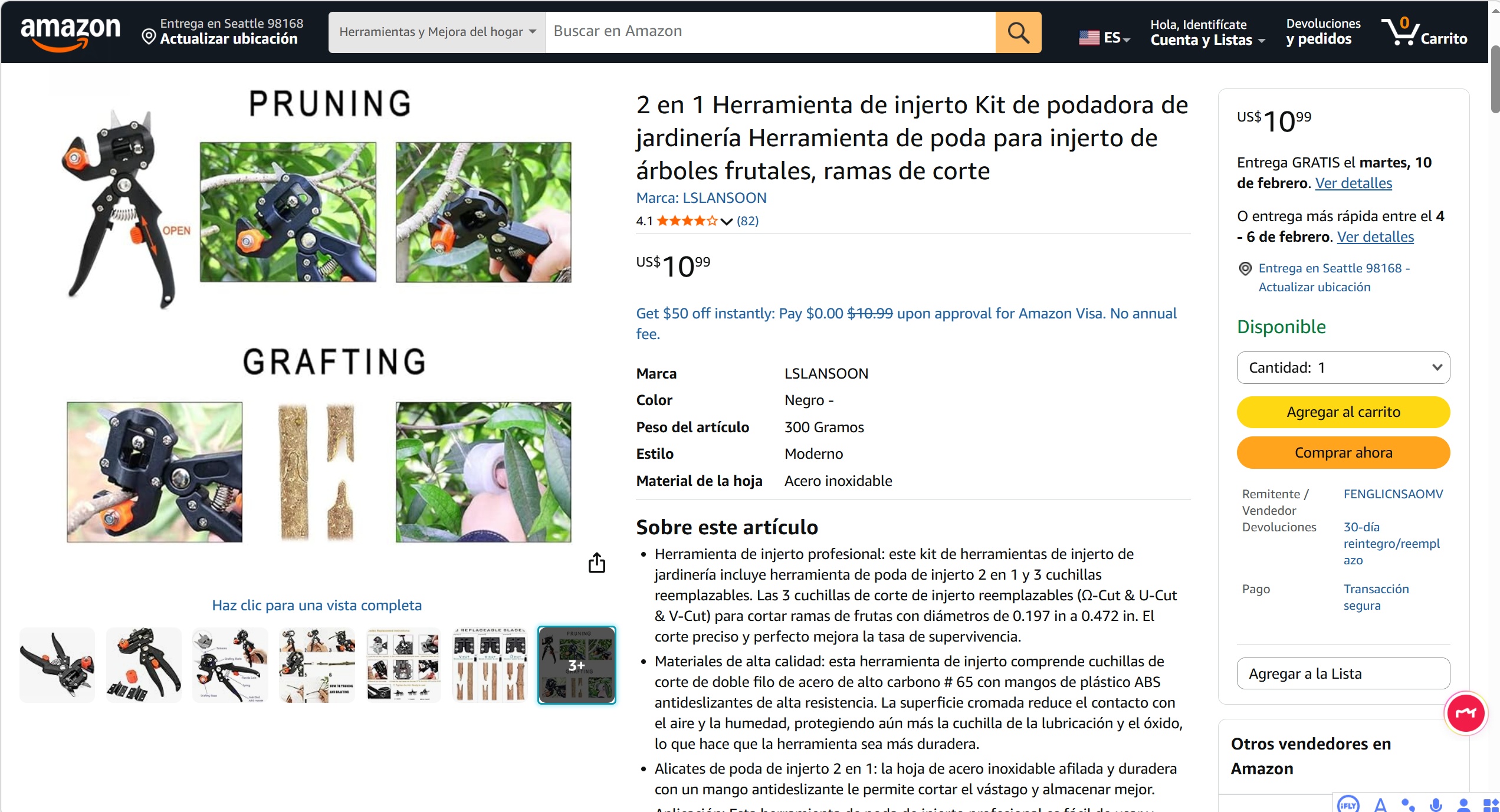This screenshot has width=1500, height=812.
Task: Click the Amazon logo
Action: pos(70,32)
